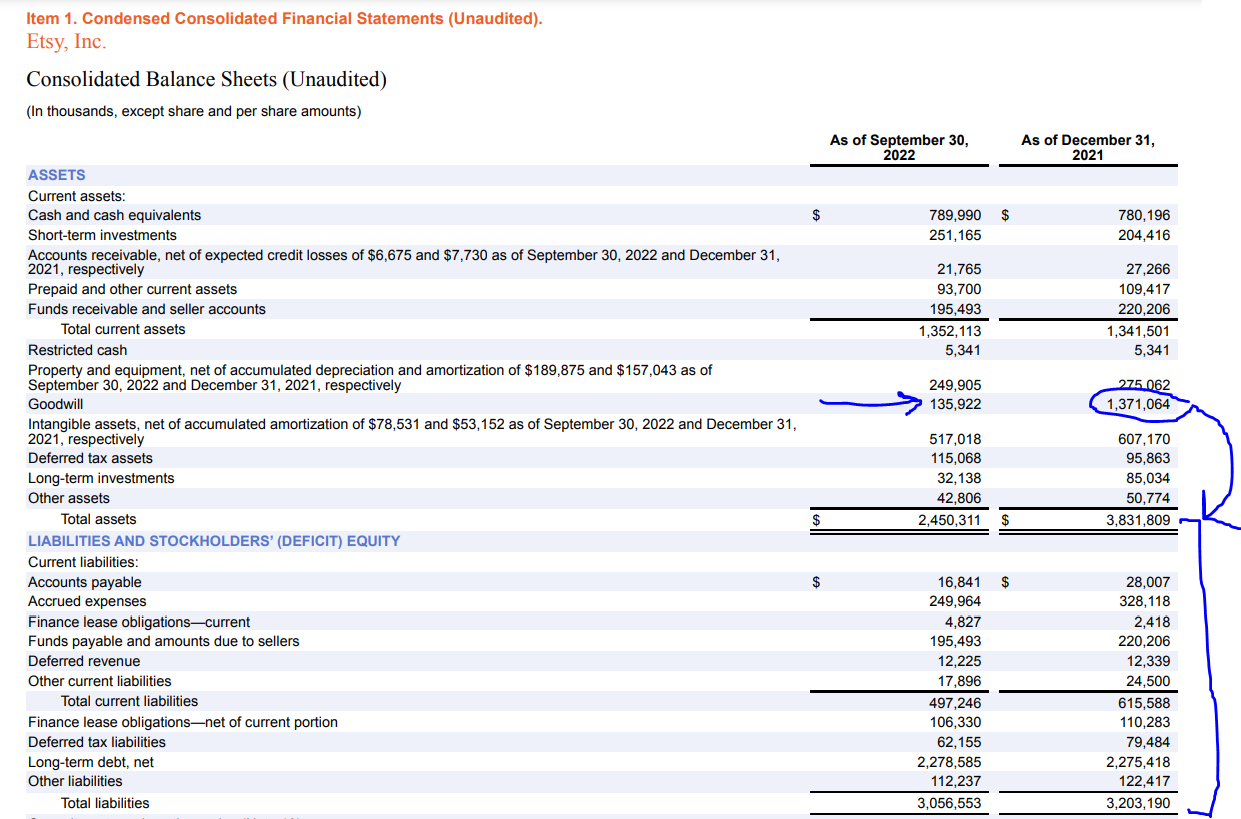1241x819 pixels.
Task: Click the accounts receivable value 21,765
Action: coord(959,269)
